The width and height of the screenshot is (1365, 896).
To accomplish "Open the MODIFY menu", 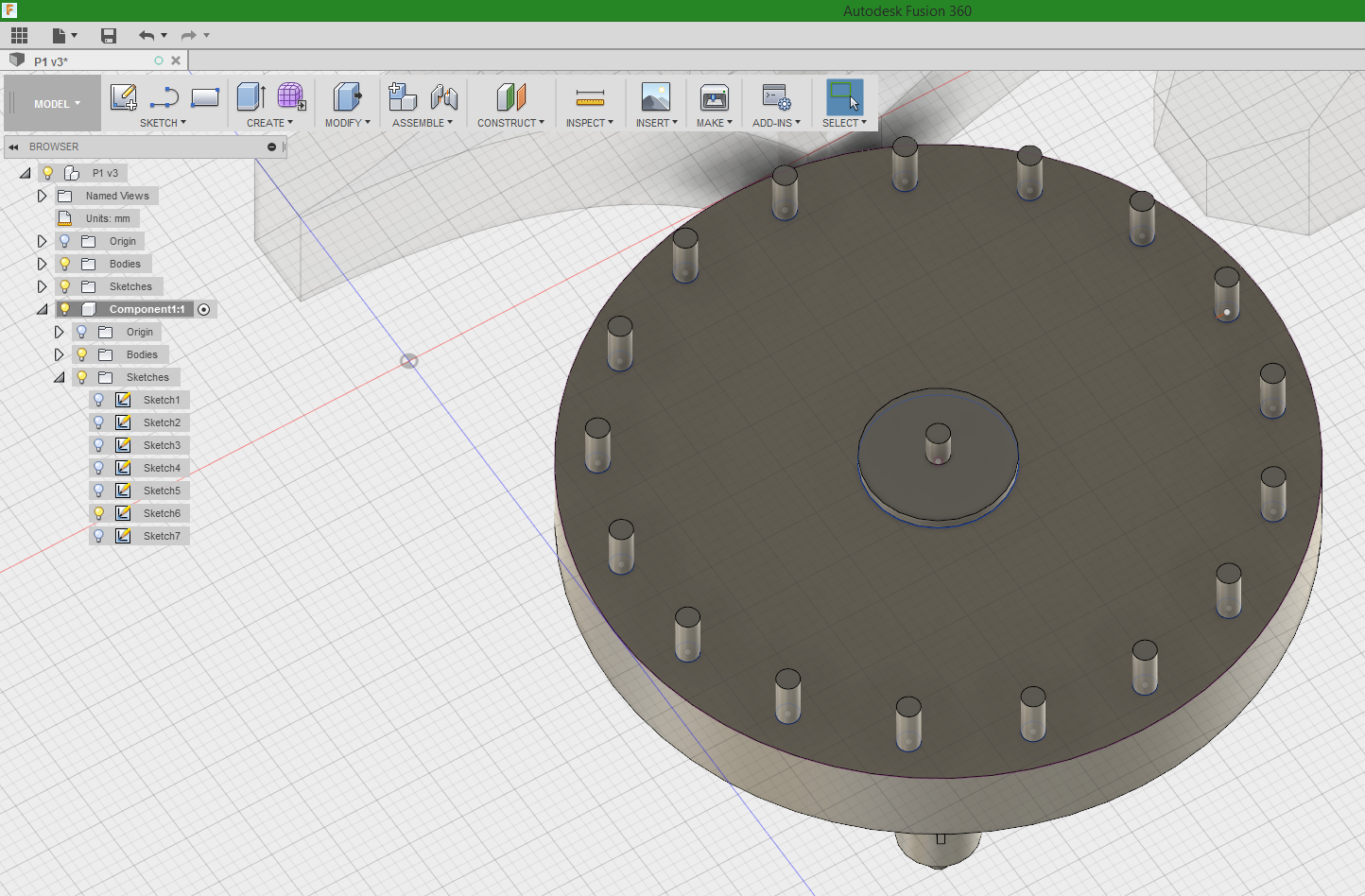I will tap(347, 123).
